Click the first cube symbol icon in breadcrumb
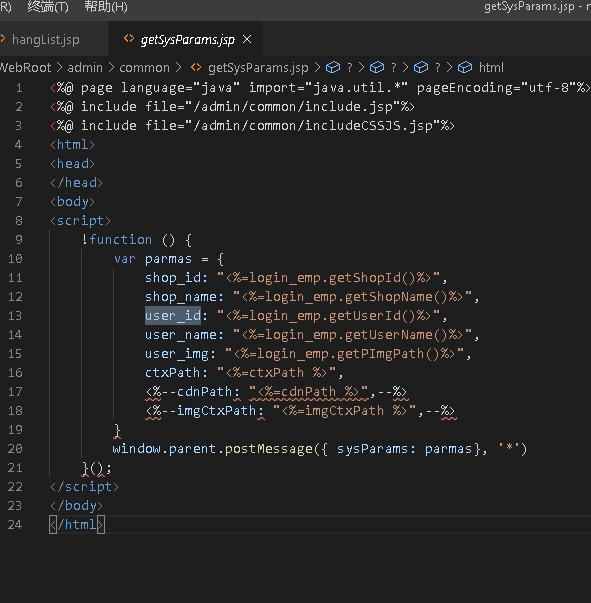591x603 pixels. pyautogui.click(x=333, y=67)
